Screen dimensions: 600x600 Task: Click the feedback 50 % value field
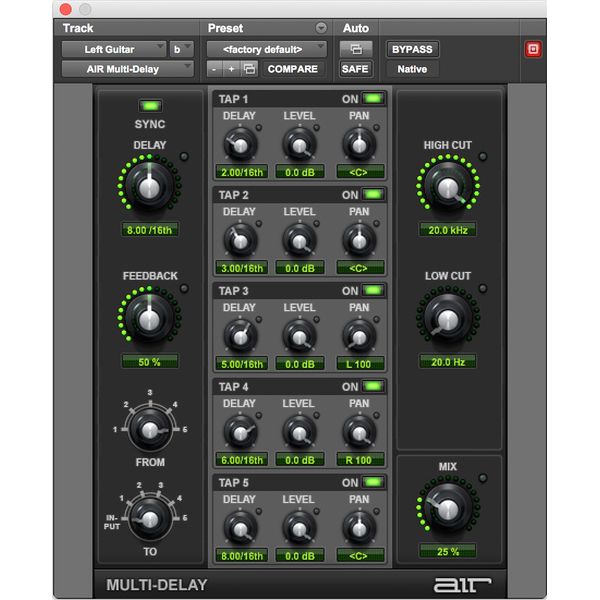click(x=150, y=362)
